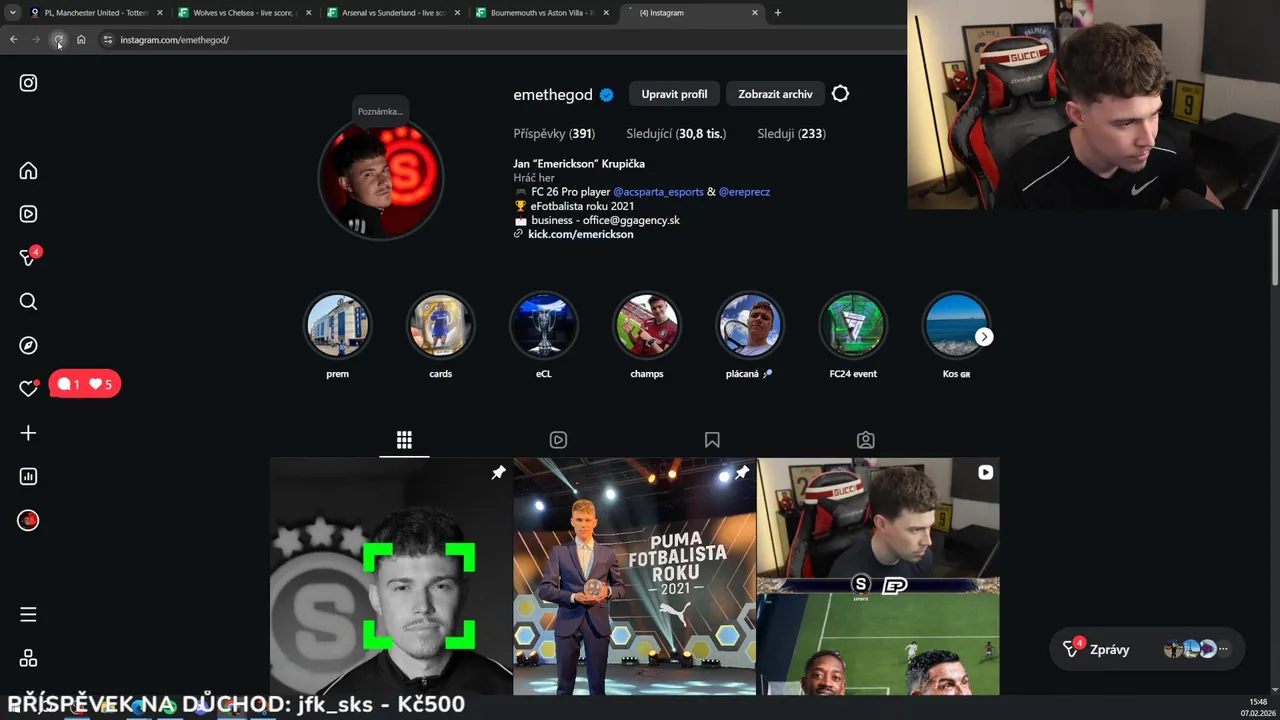1280x720 pixels.
Task: Open Search magnifier icon in sidebar
Action: click(x=29, y=301)
